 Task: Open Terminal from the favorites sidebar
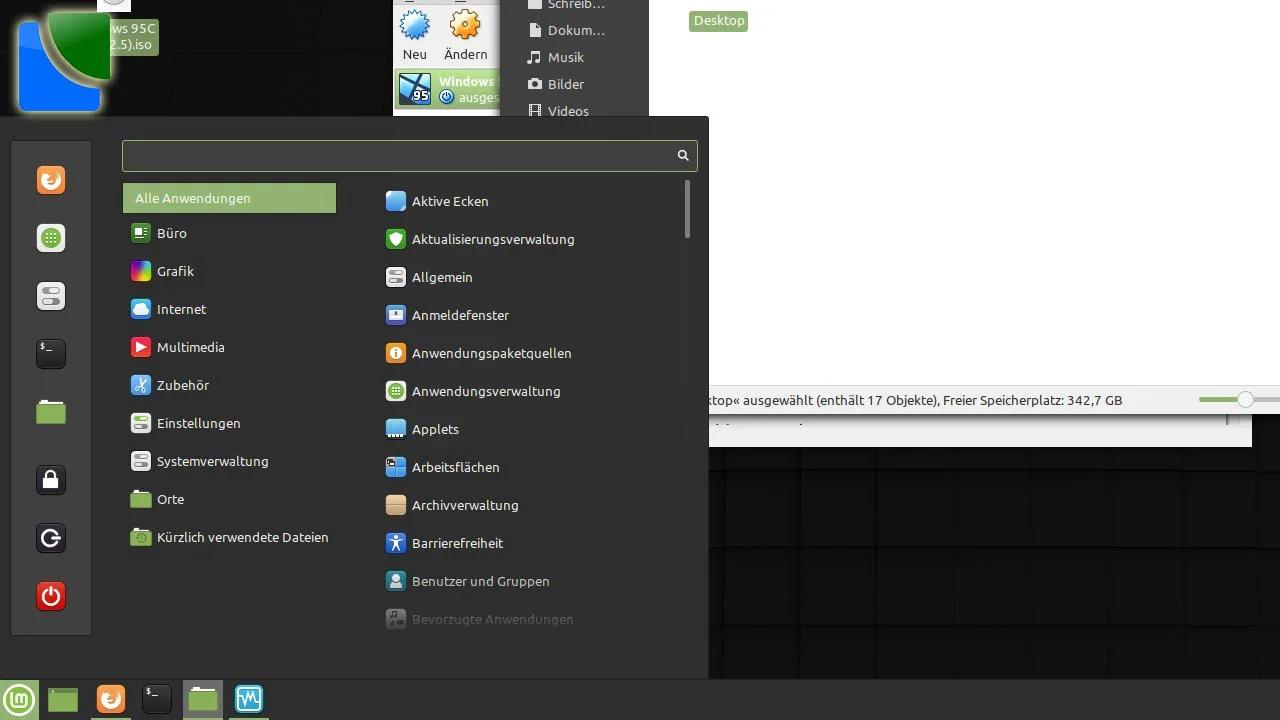coord(51,353)
